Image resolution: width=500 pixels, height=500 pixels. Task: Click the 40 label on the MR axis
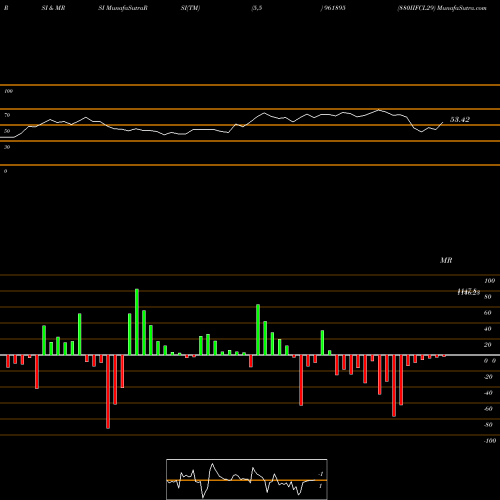point(488,329)
